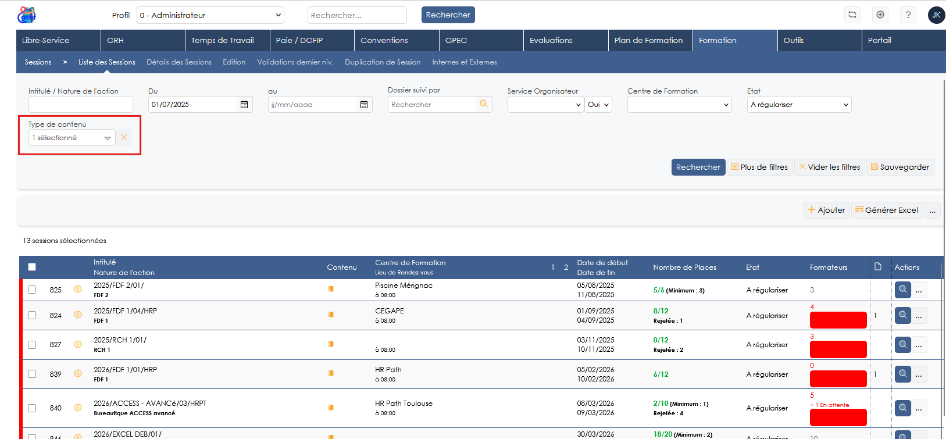Tick the checkbox for session 840
Viewport: 946px width, 439px height.
click(32, 408)
